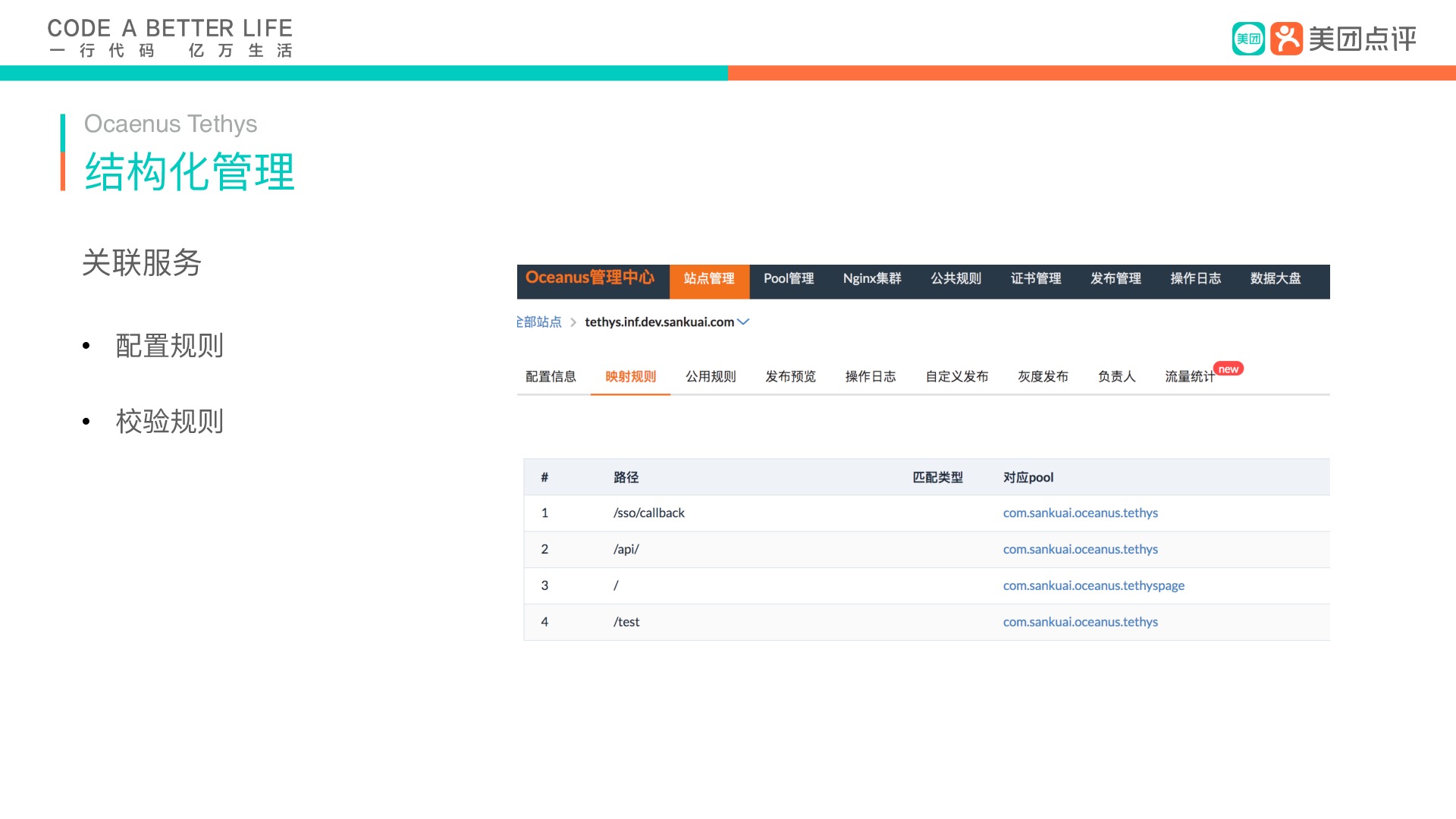Image resolution: width=1456 pixels, height=819 pixels.
Task: View 操作日志 in the top navigation bar
Action: click(x=1195, y=278)
